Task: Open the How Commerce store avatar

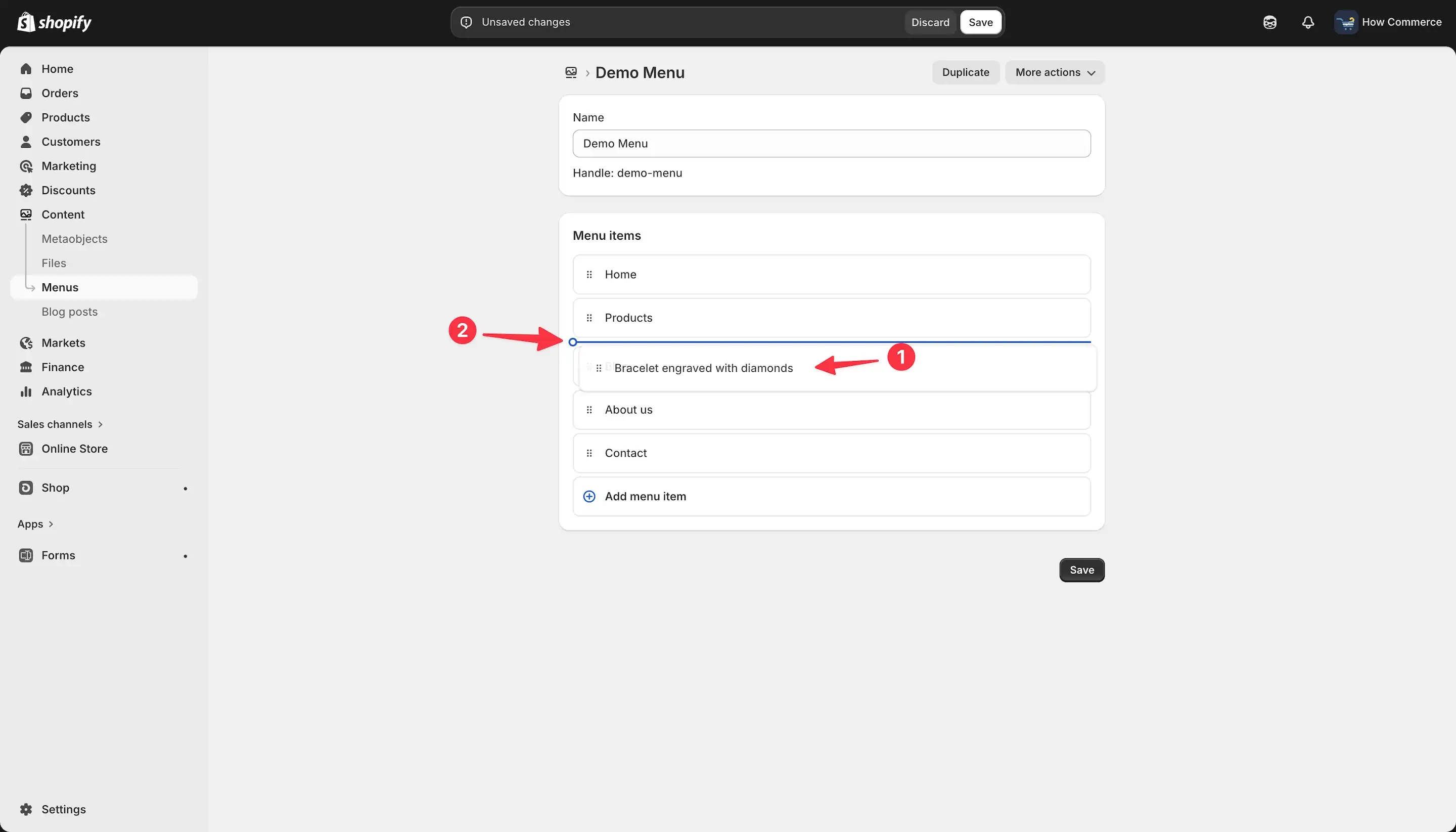Action: point(1345,22)
